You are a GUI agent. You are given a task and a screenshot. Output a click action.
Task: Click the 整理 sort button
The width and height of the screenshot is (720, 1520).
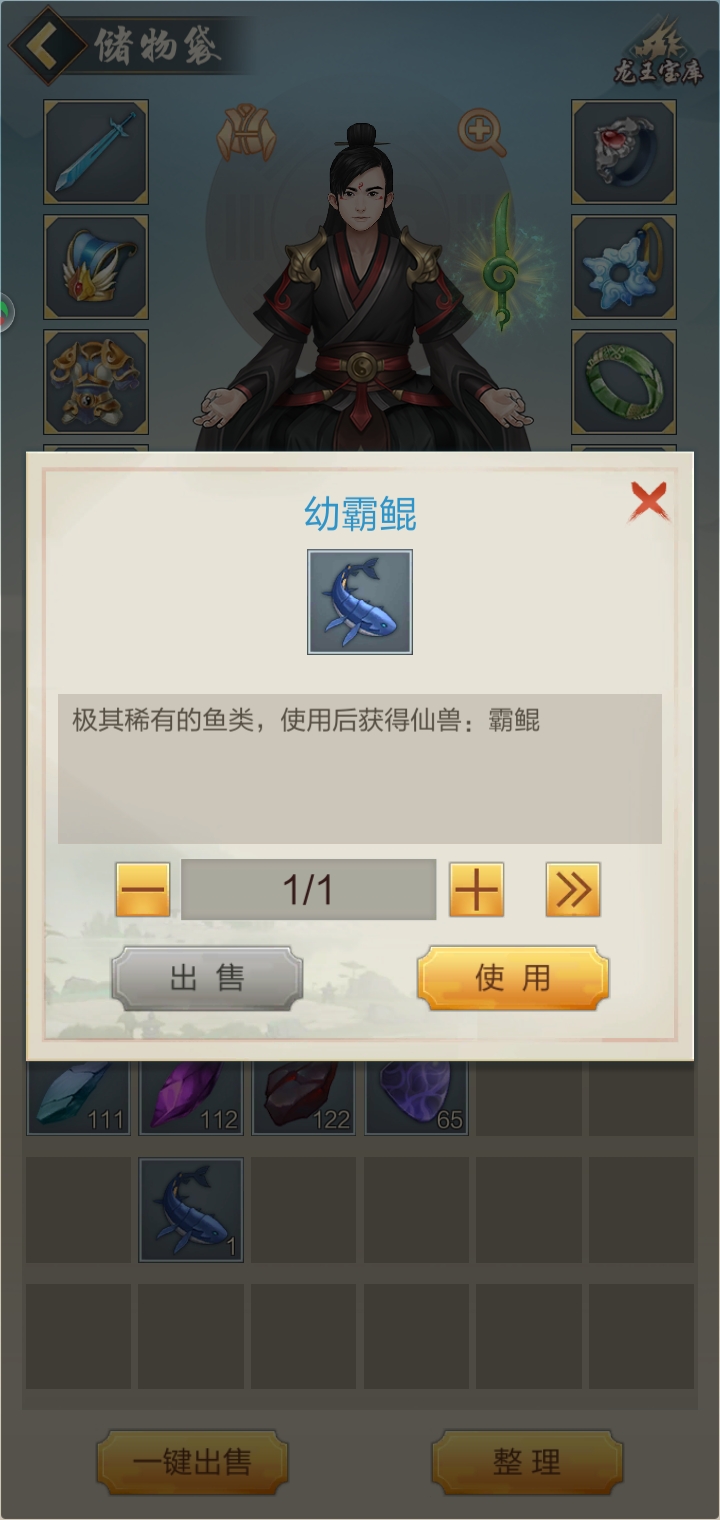pos(527,1462)
